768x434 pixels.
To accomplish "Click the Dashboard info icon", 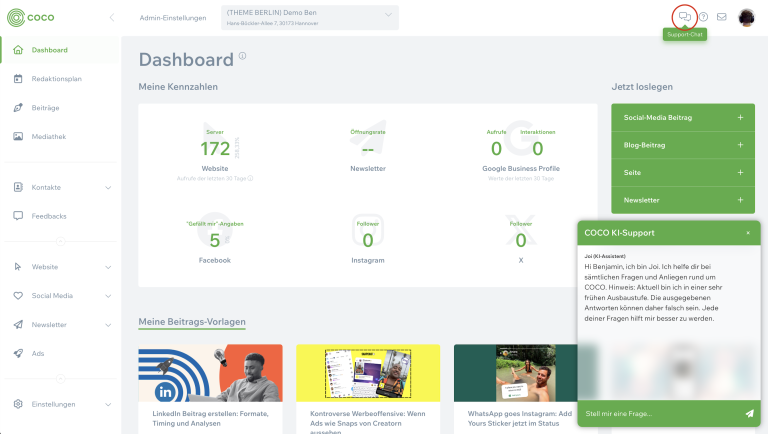I will (242, 56).
